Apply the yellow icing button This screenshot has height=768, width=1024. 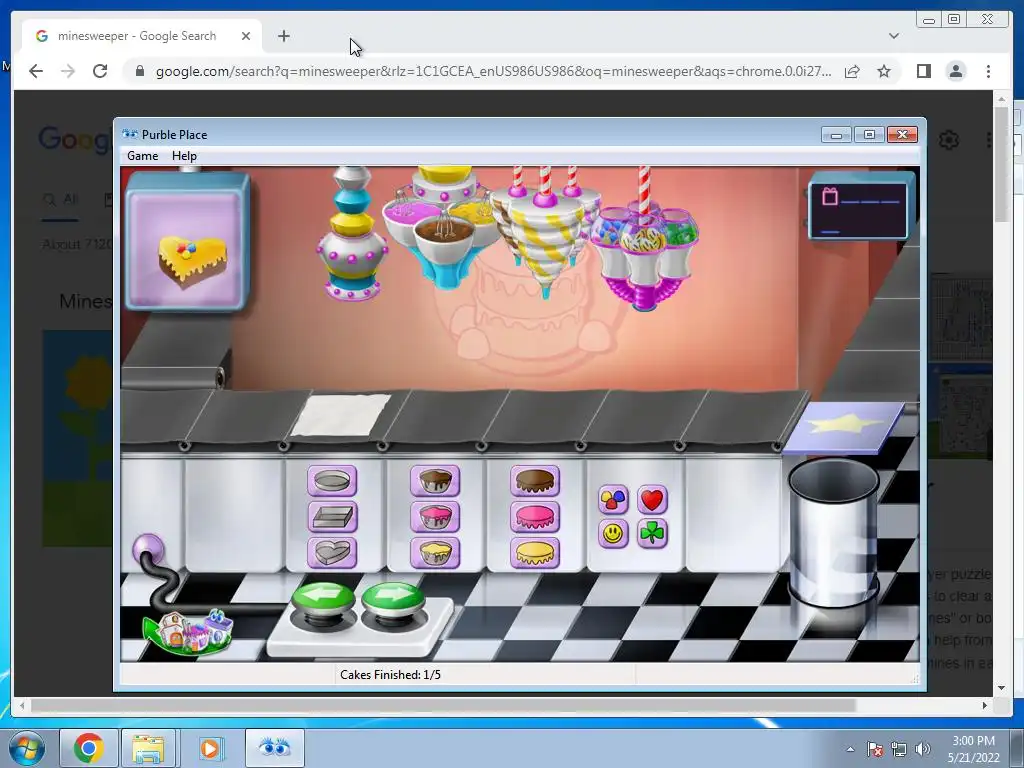pyautogui.click(x=535, y=553)
